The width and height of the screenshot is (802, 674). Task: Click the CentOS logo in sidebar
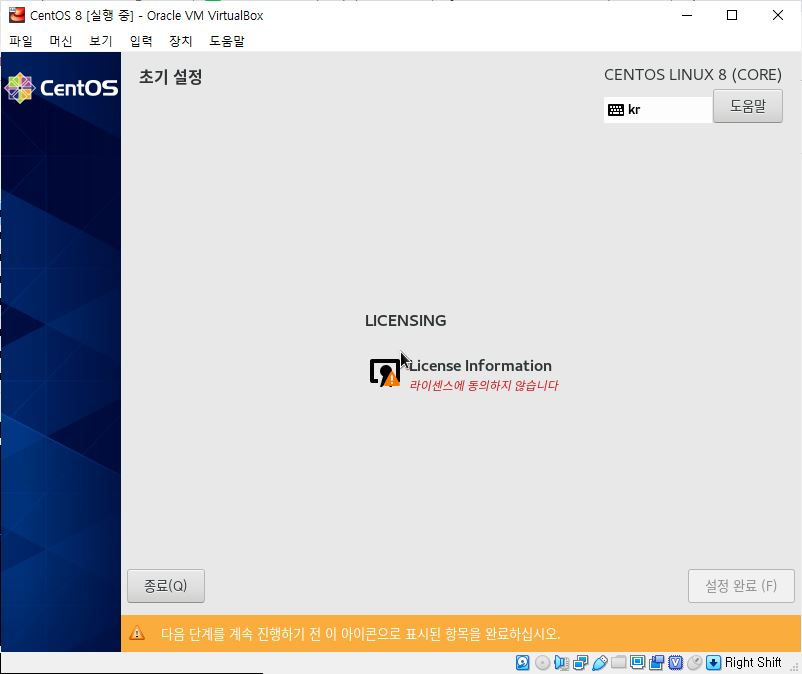pos(61,87)
